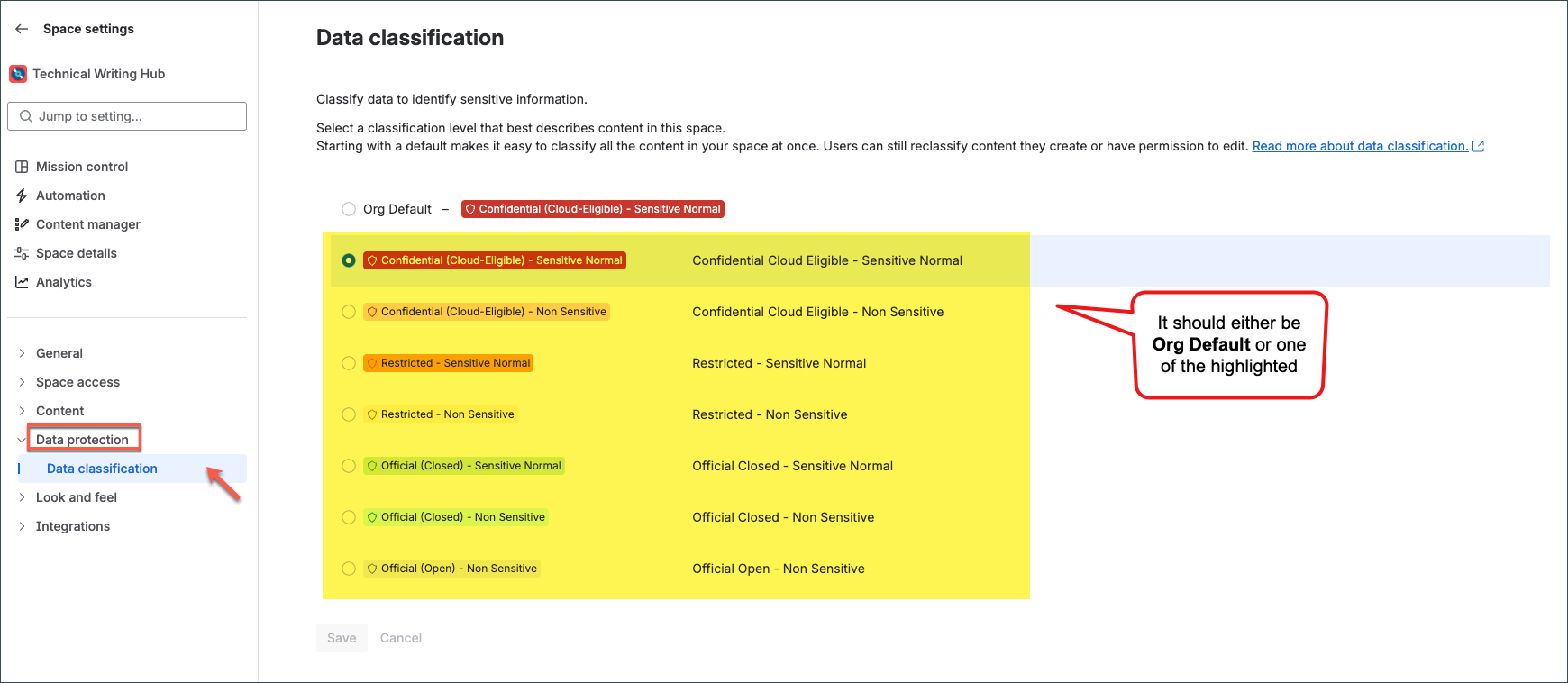1568x683 pixels.
Task: Choose the Restricted - Sensitive Normal radio button
Action: [x=349, y=363]
